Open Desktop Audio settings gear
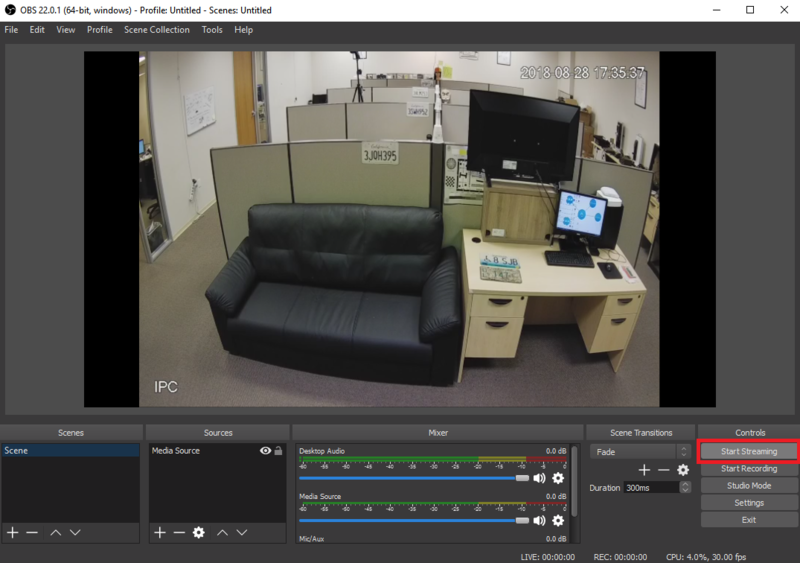Viewport: 800px width, 563px height. click(558, 478)
